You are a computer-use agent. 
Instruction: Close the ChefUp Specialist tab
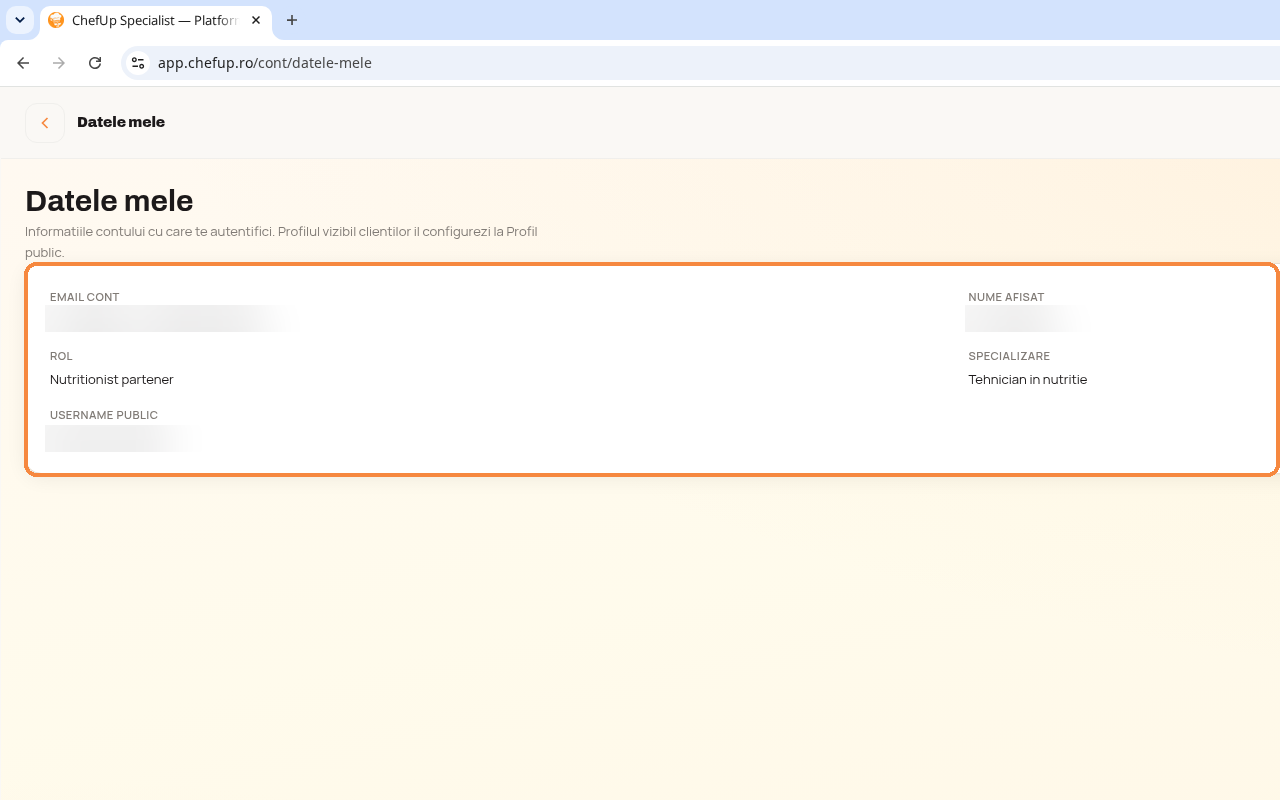[x=256, y=20]
